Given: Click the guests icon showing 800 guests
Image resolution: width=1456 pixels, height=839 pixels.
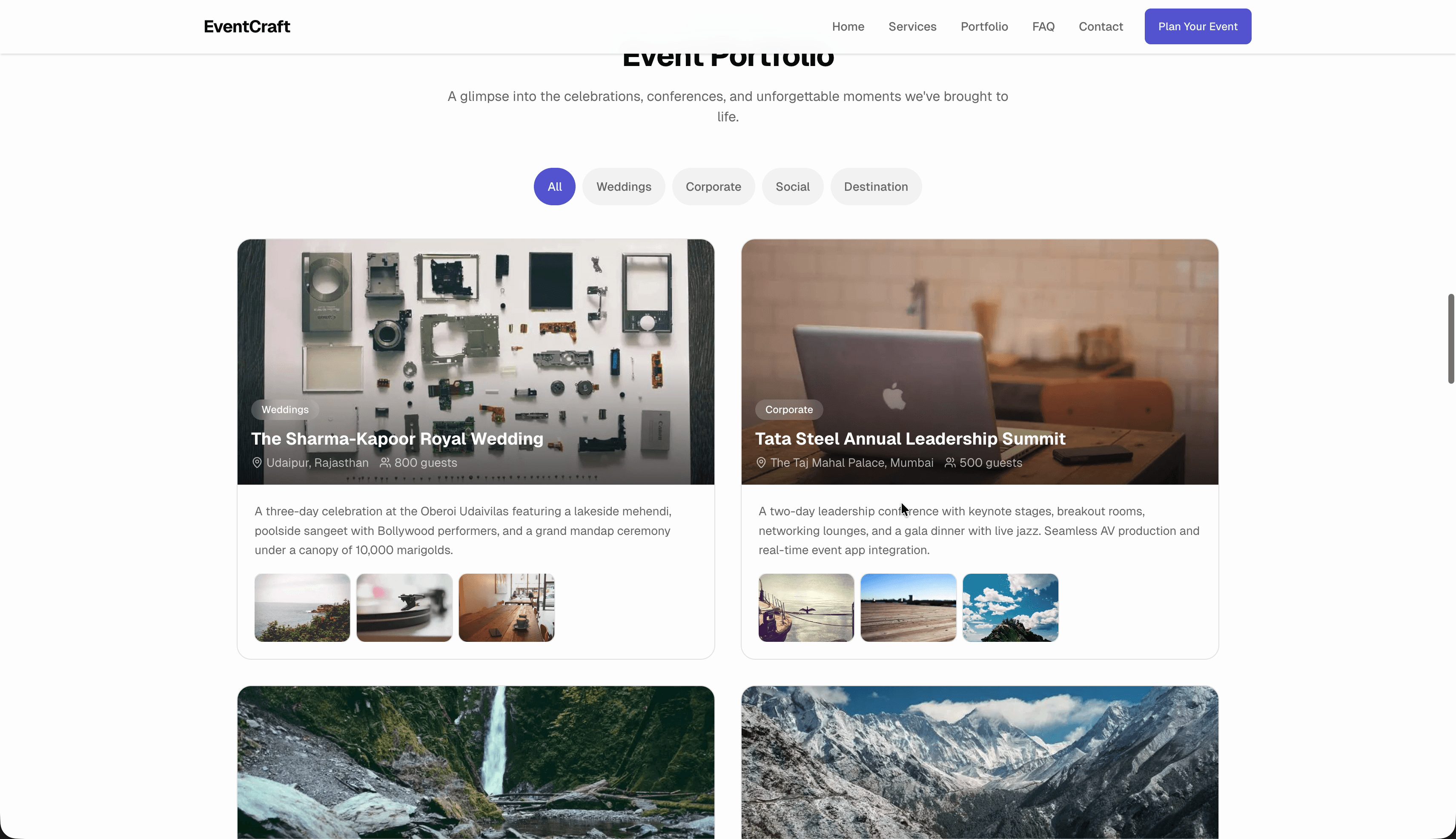Looking at the screenshot, I should (385, 463).
